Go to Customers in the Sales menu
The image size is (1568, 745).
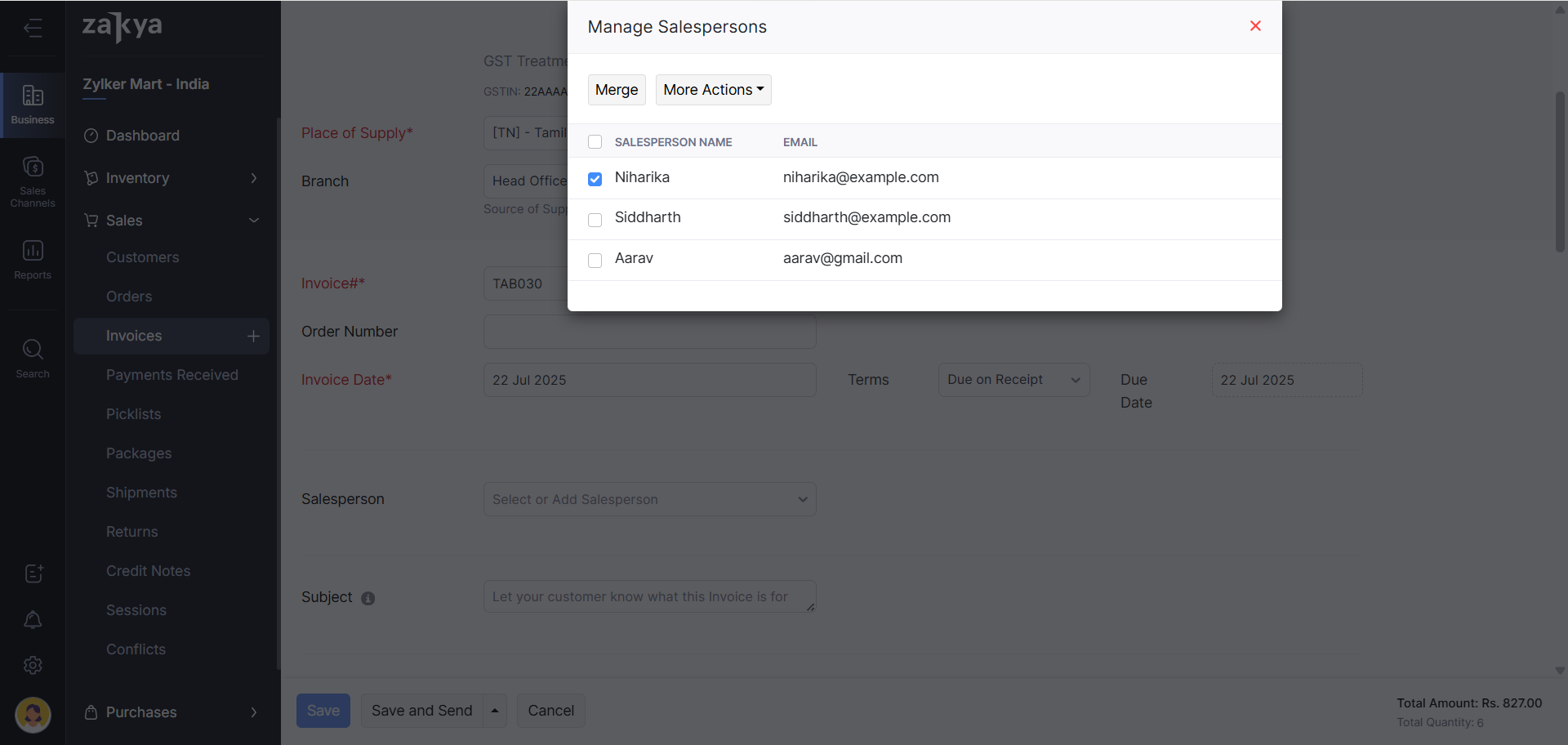click(142, 257)
